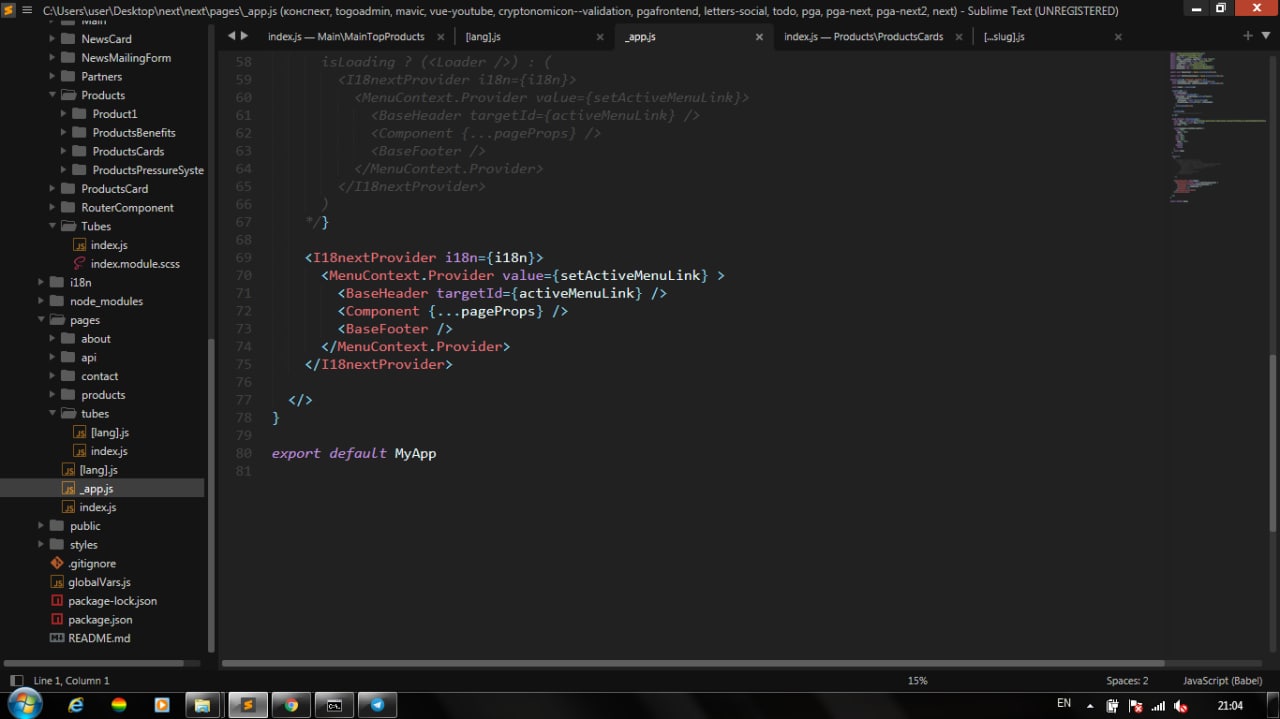
Task: Open [lang].js inside the pages/tubes folder
Action: 109,432
